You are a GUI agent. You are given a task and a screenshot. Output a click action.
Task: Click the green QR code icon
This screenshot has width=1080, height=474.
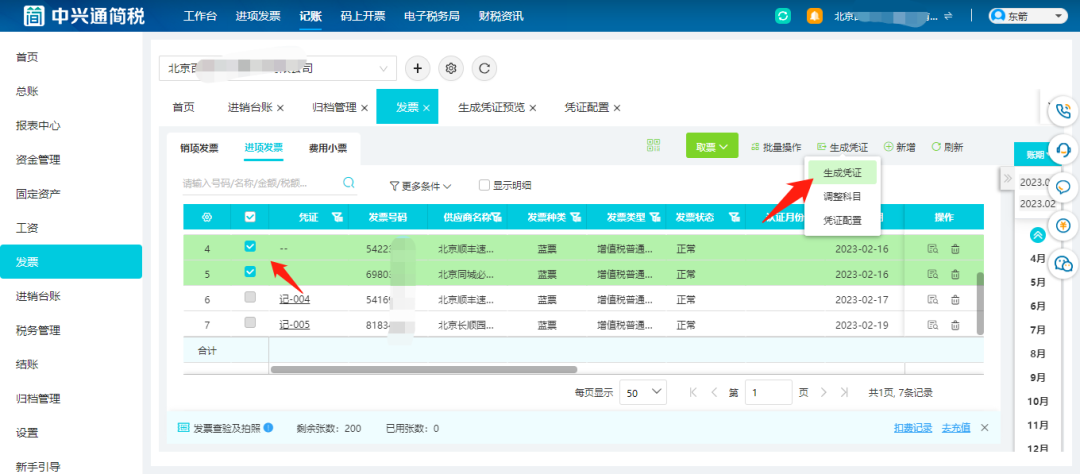[x=654, y=145]
